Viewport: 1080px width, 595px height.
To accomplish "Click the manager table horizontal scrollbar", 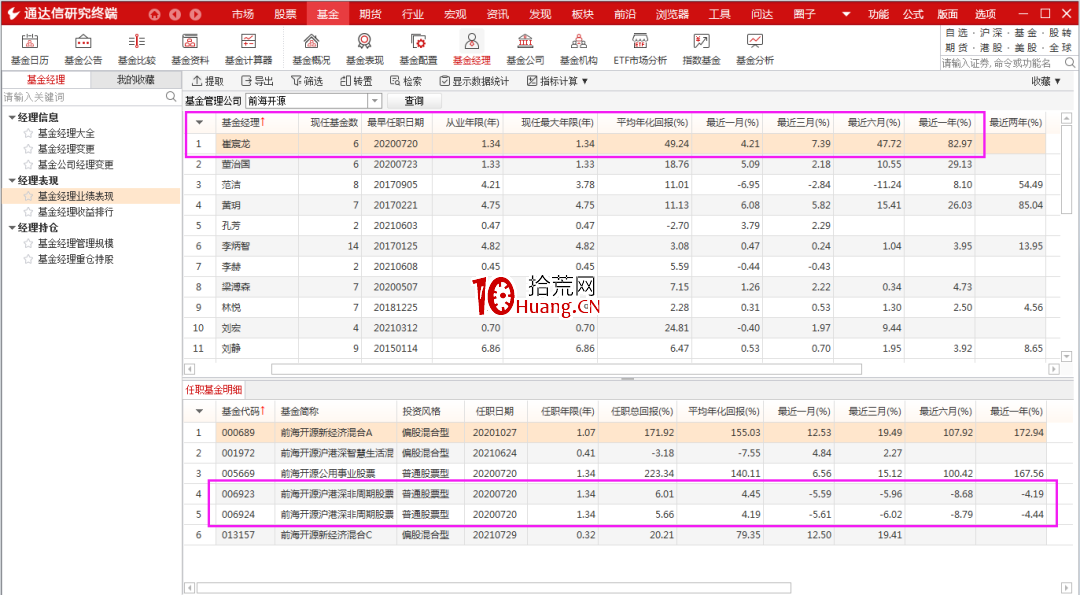I will 566,369.
